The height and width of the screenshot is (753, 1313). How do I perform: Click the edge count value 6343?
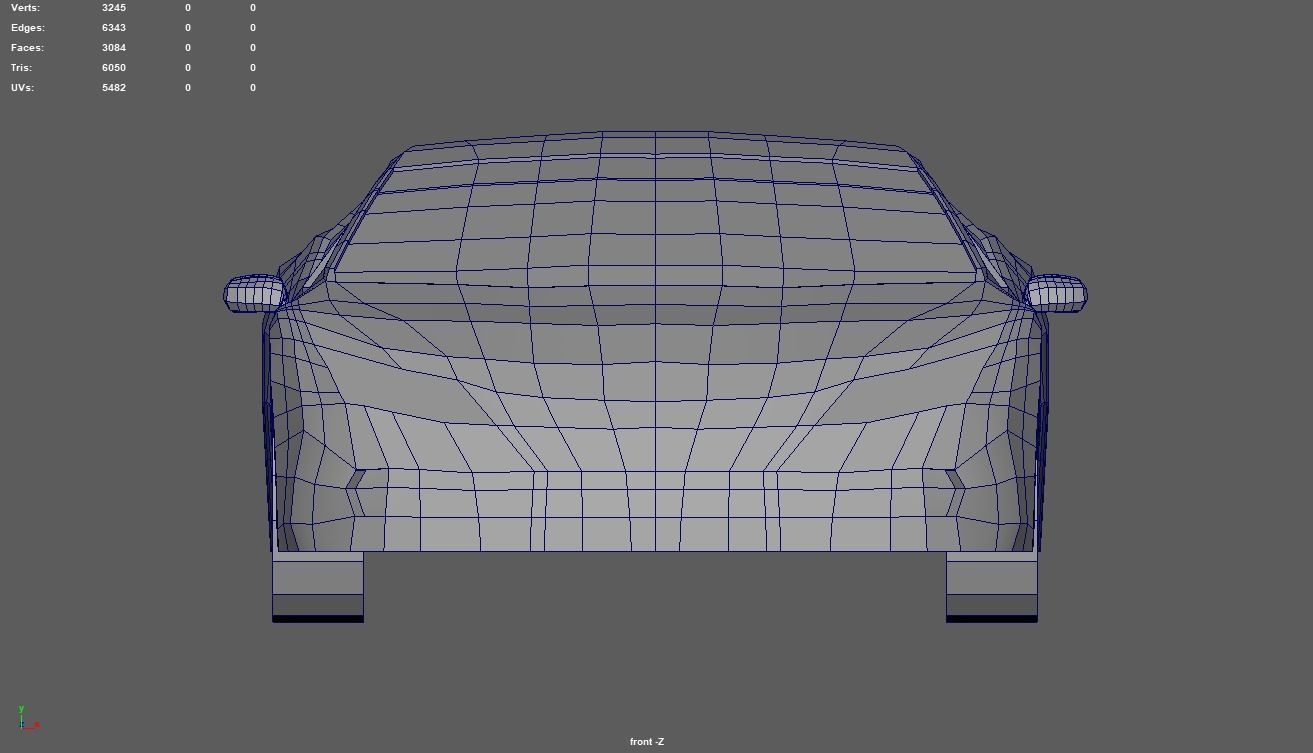pos(114,28)
